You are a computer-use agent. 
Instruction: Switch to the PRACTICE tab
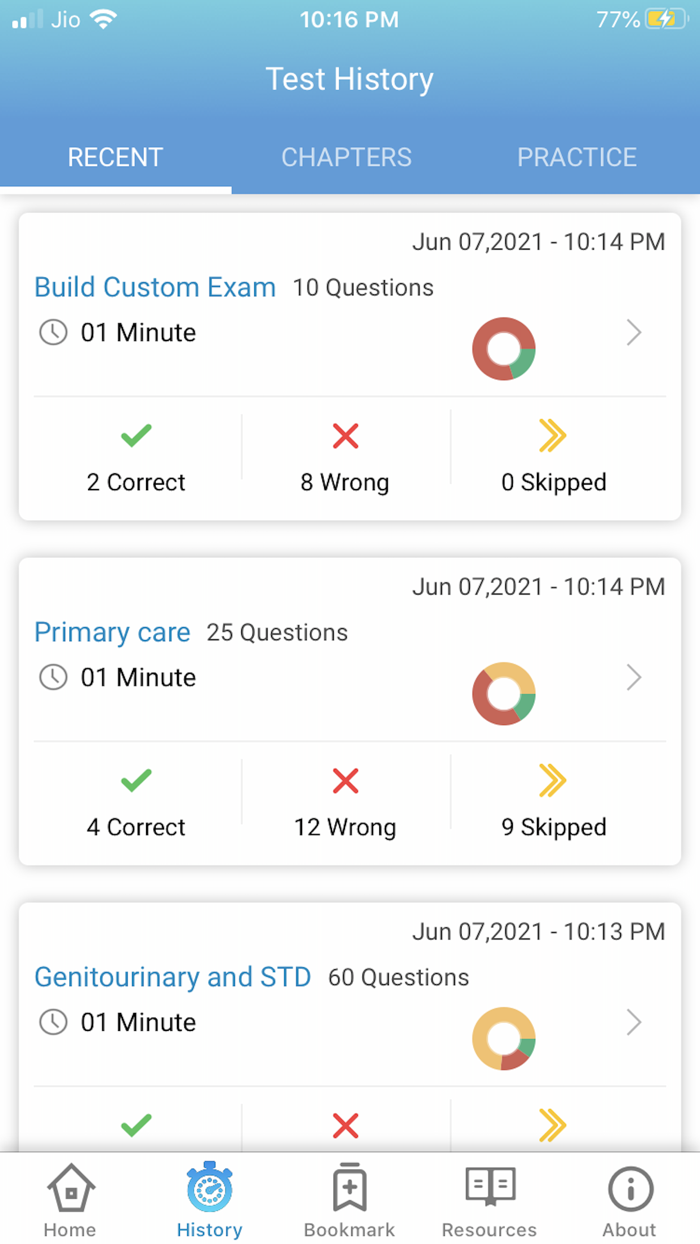coord(577,157)
